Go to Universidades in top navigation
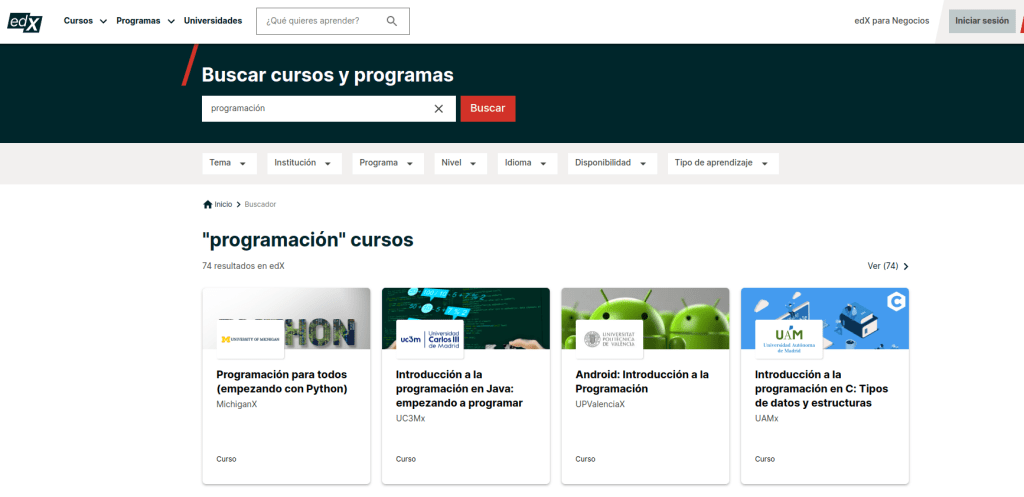This screenshot has height=497, width=1024. coord(213,21)
